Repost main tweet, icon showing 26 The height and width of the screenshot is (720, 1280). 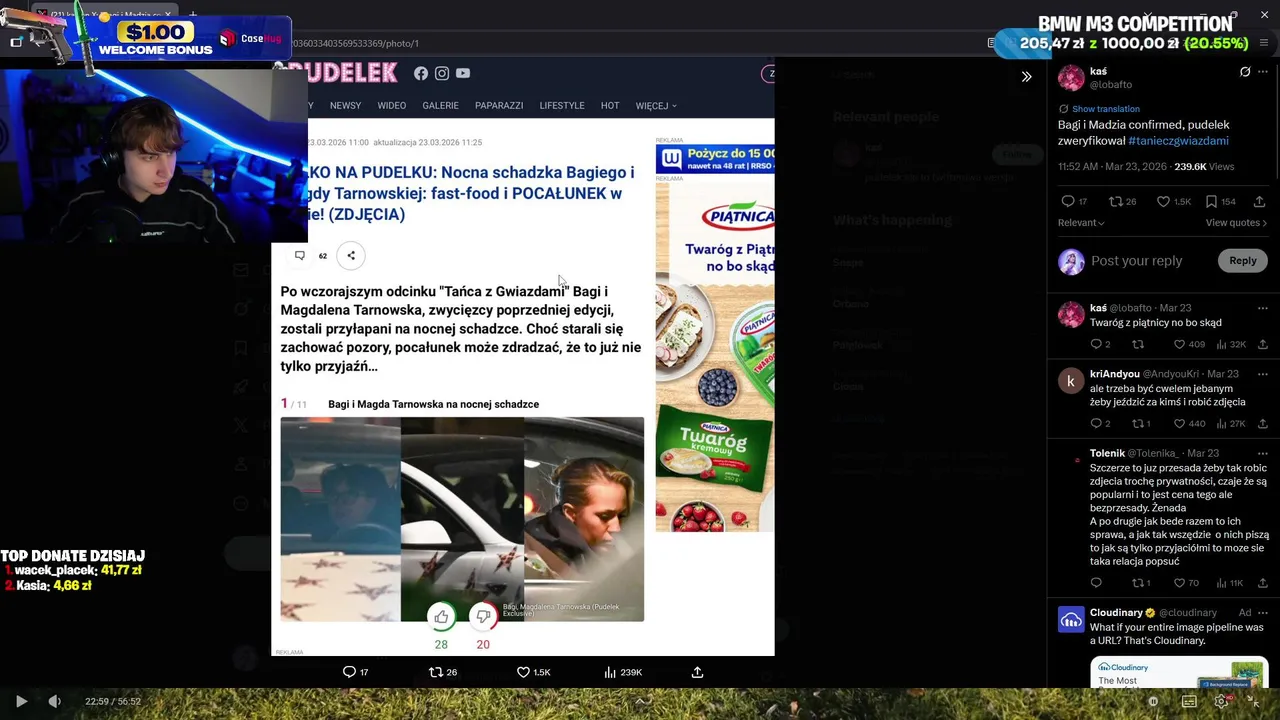coord(1123,201)
